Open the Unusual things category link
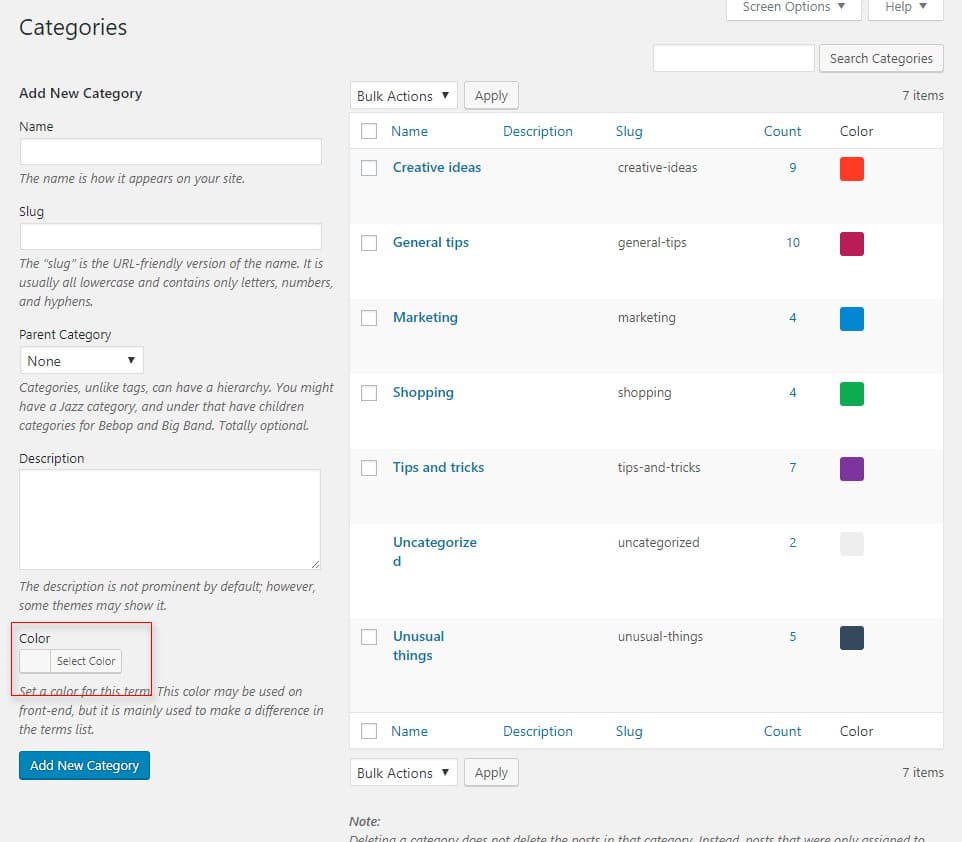962x842 pixels. [x=418, y=646]
